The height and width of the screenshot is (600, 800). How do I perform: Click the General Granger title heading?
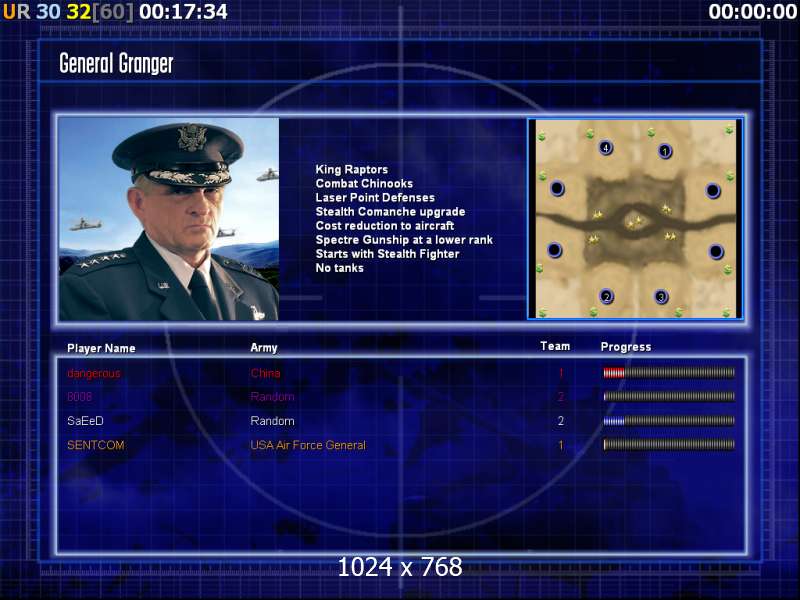pyautogui.click(x=116, y=64)
